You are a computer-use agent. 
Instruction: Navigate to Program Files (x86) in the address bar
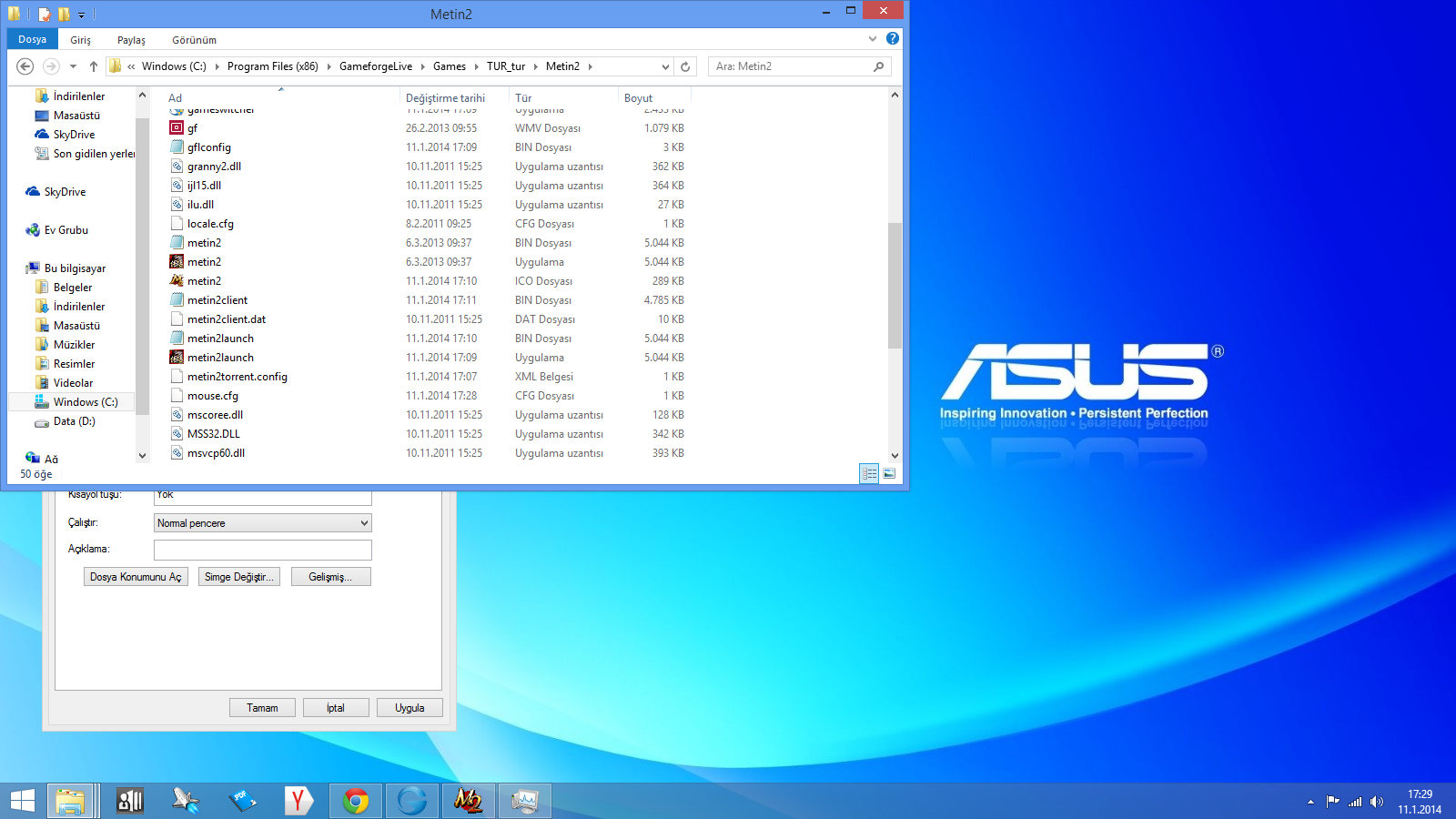coord(273,66)
